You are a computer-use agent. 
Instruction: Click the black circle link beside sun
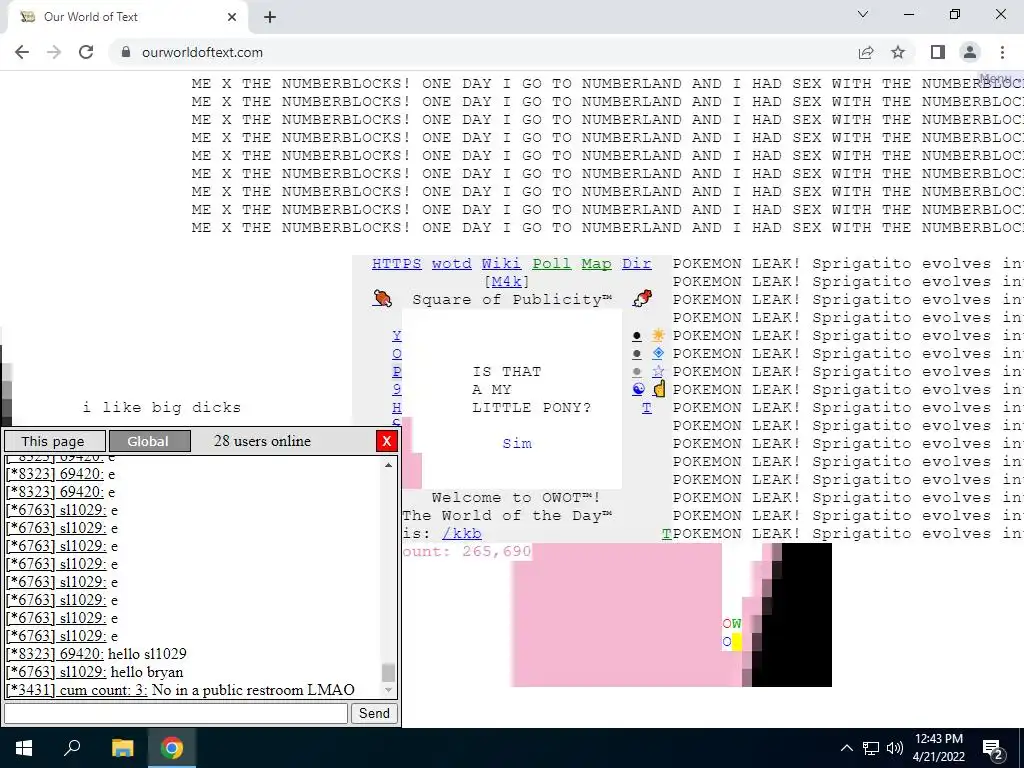pyautogui.click(x=637, y=336)
